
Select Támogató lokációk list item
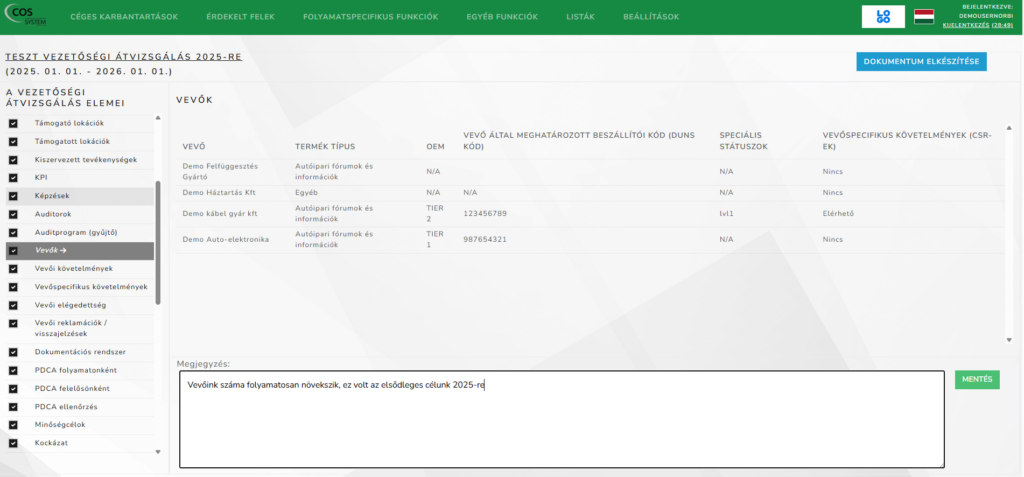point(69,123)
